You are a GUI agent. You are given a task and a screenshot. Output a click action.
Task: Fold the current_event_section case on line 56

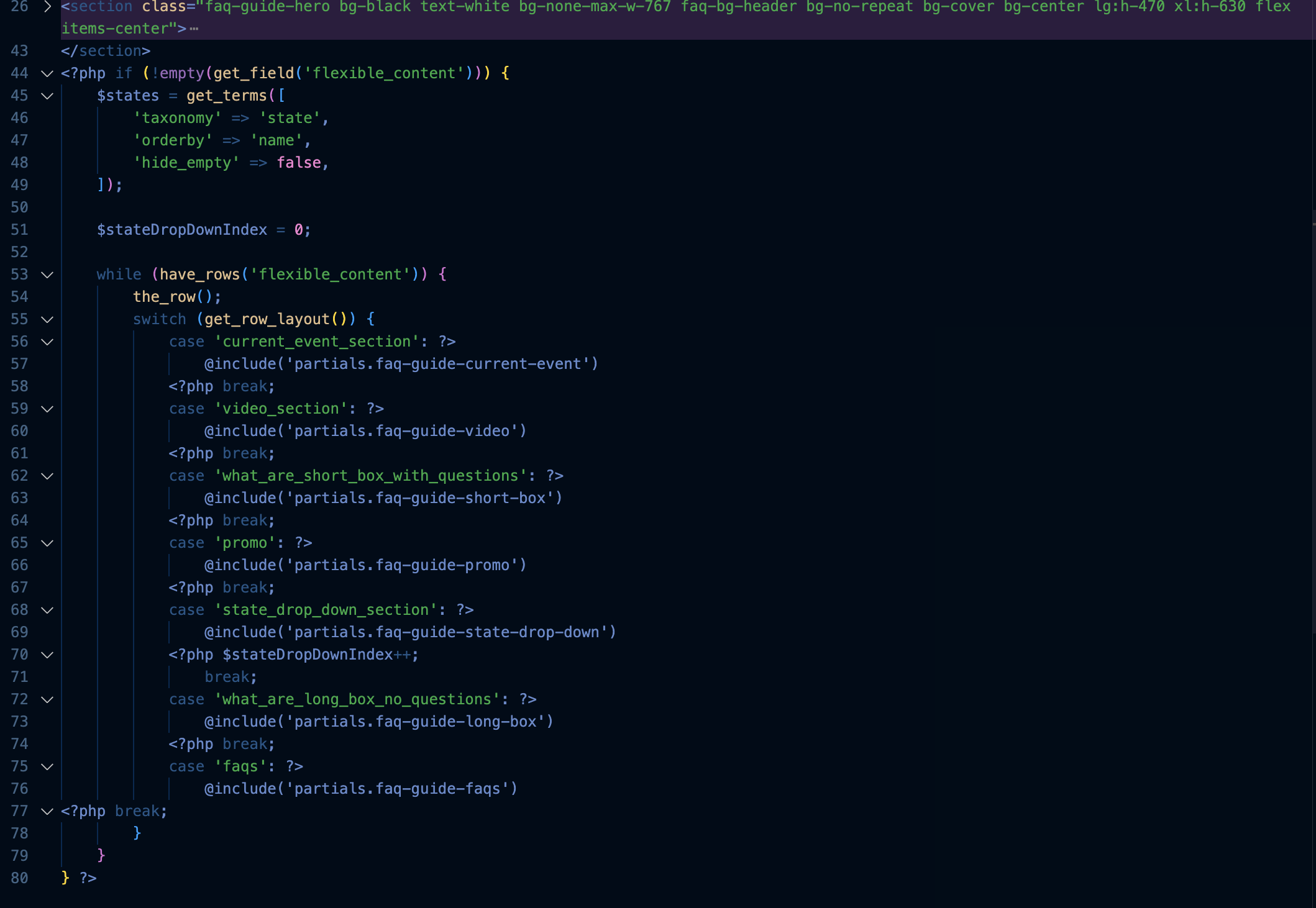(x=47, y=342)
